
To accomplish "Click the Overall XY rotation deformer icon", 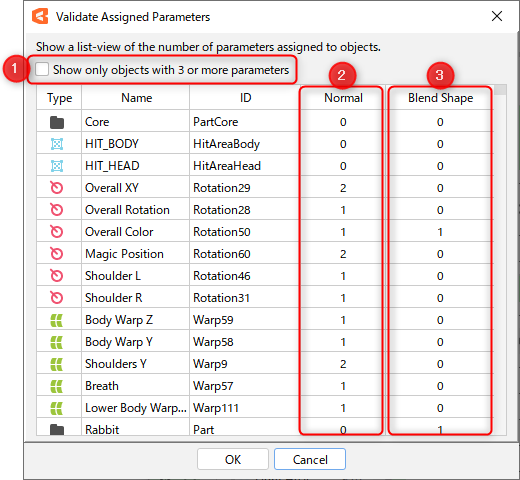I will (x=57, y=188).
